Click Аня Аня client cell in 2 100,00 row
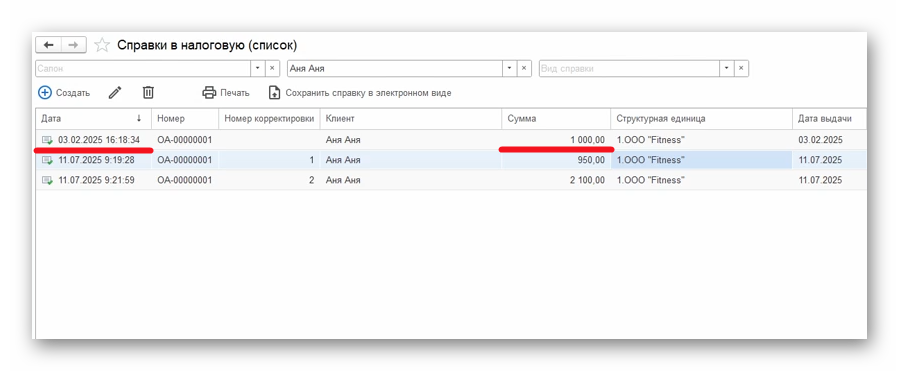This screenshot has width=899, height=371. click(411, 180)
